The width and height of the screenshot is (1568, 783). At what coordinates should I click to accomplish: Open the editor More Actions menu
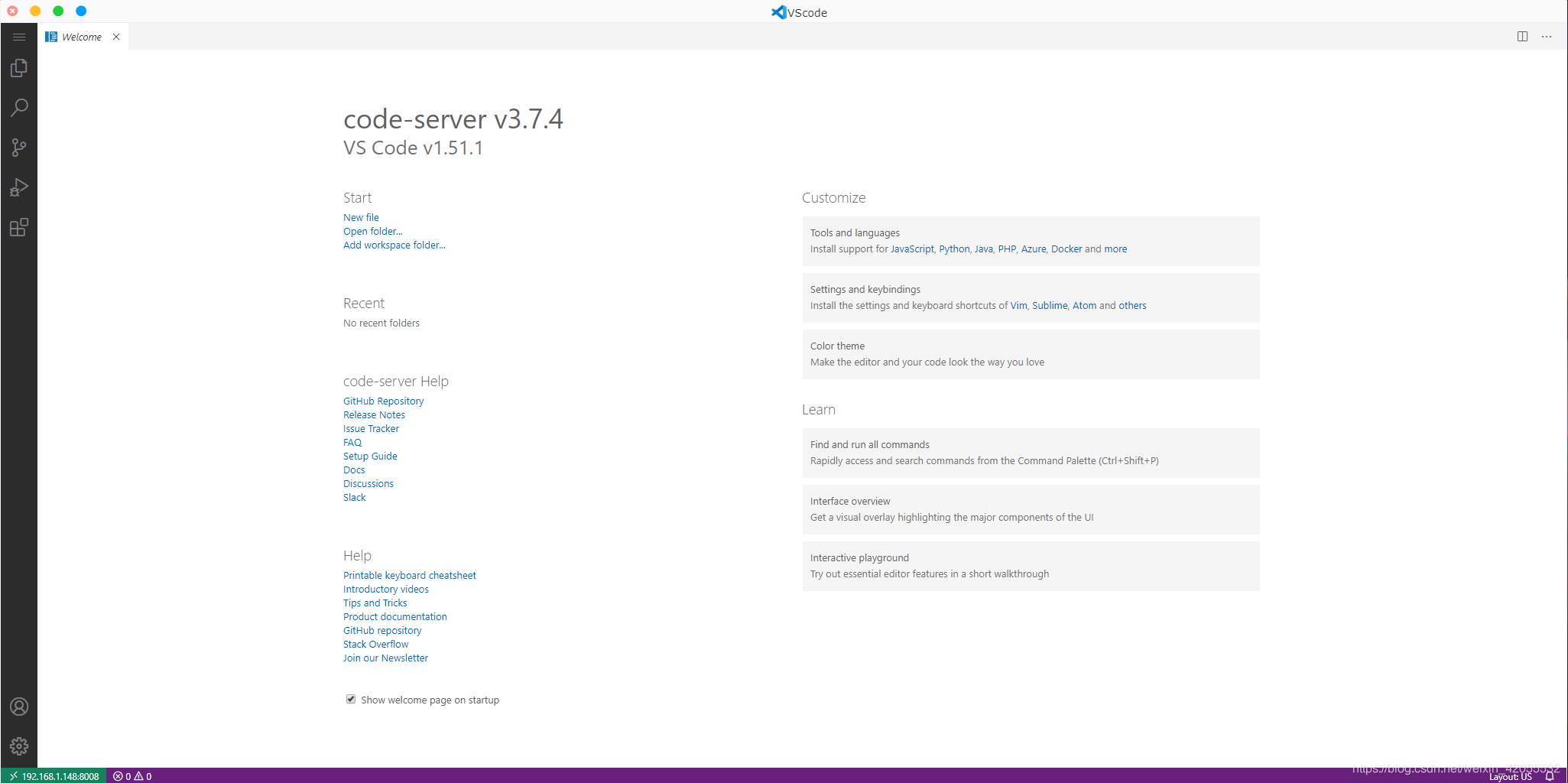[1547, 37]
